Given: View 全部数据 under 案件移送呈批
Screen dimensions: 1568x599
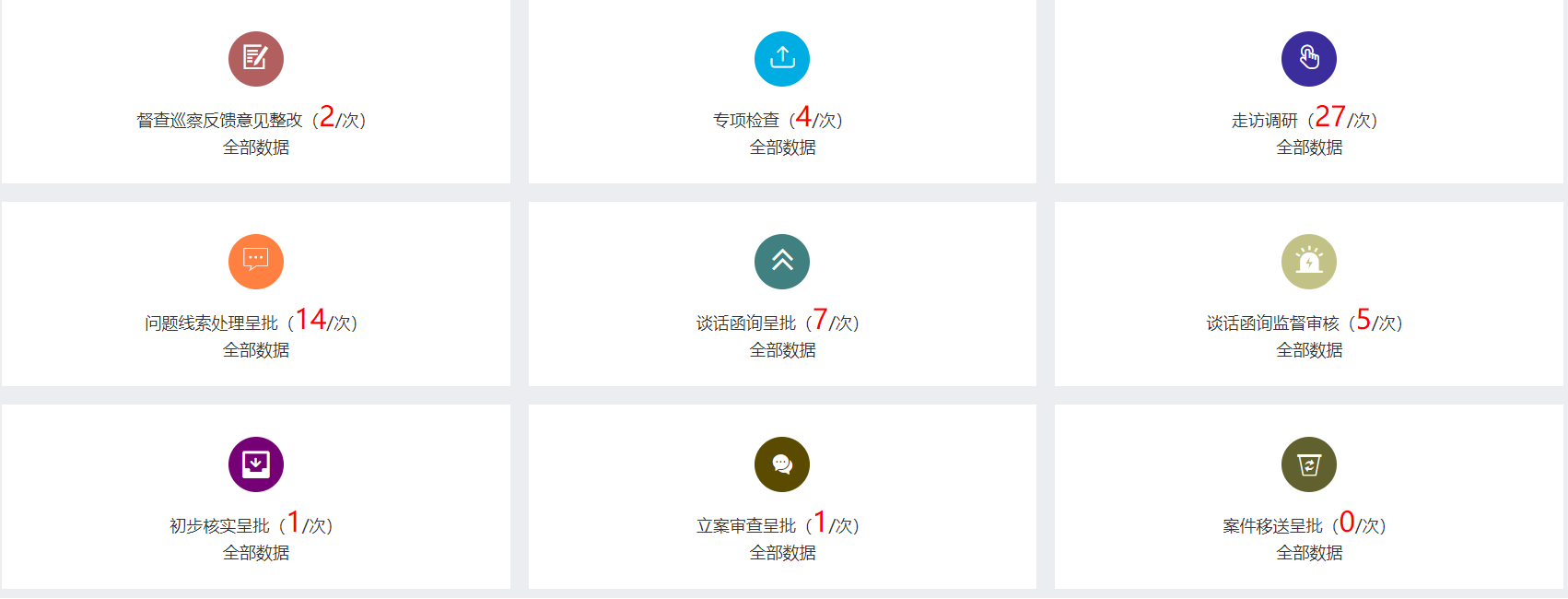Looking at the screenshot, I should pos(1308,553).
